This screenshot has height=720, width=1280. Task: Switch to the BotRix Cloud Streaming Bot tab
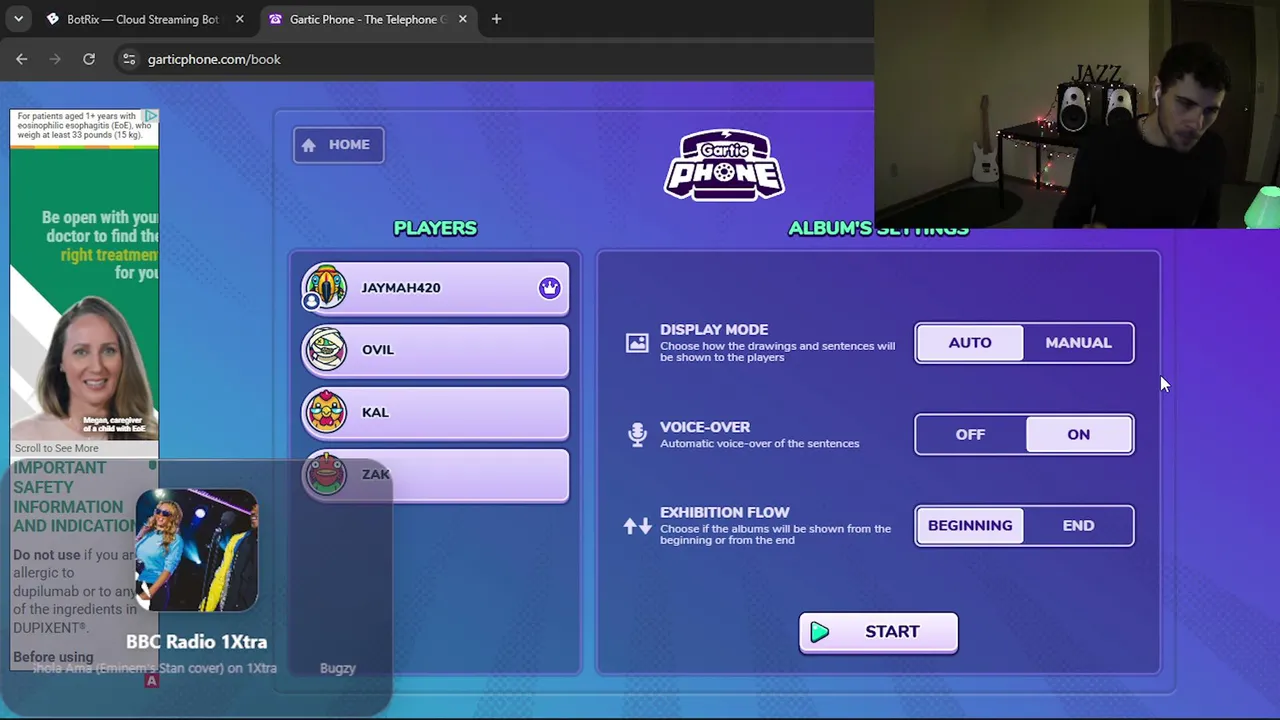[x=144, y=19]
